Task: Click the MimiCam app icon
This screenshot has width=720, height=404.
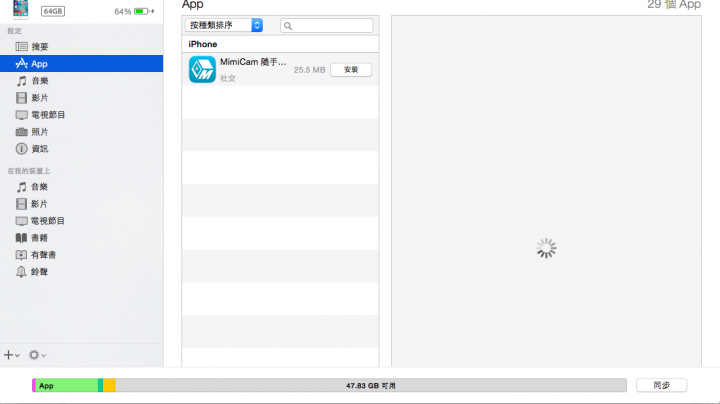Action: [x=202, y=69]
